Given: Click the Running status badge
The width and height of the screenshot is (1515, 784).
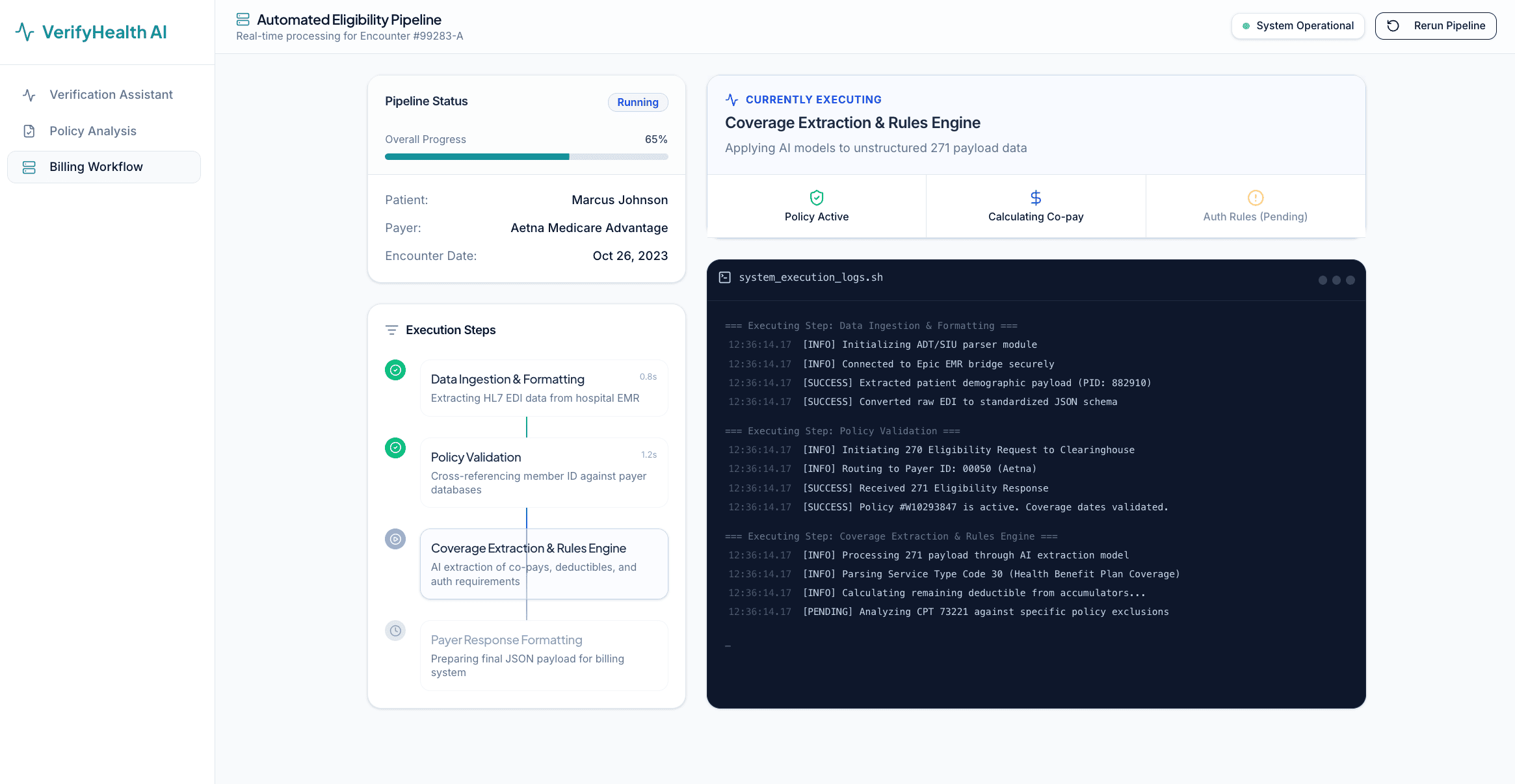Looking at the screenshot, I should pyautogui.click(x=637, y=102).
